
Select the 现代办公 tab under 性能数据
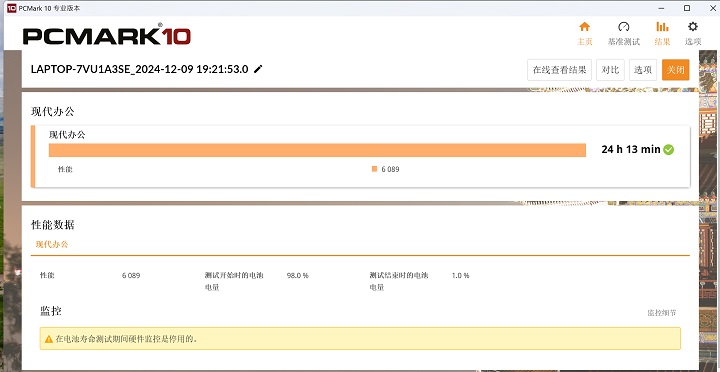(x=52, y=244)
